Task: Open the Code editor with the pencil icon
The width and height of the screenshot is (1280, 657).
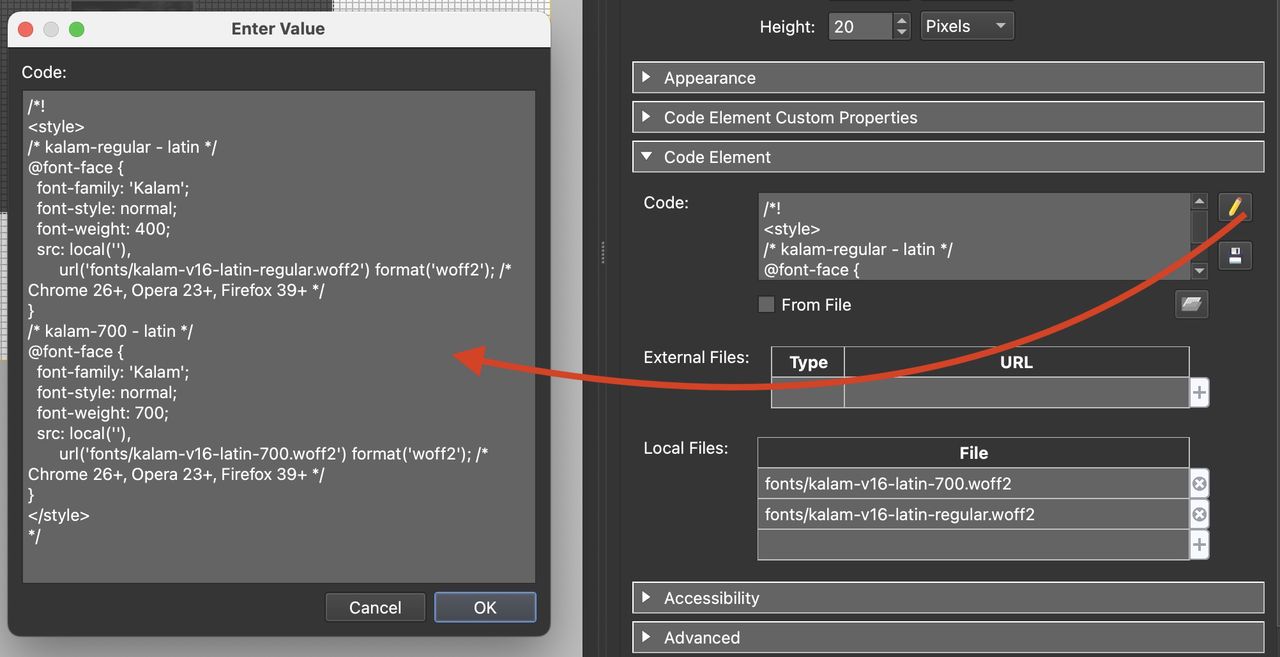Action: (1235, 207)
